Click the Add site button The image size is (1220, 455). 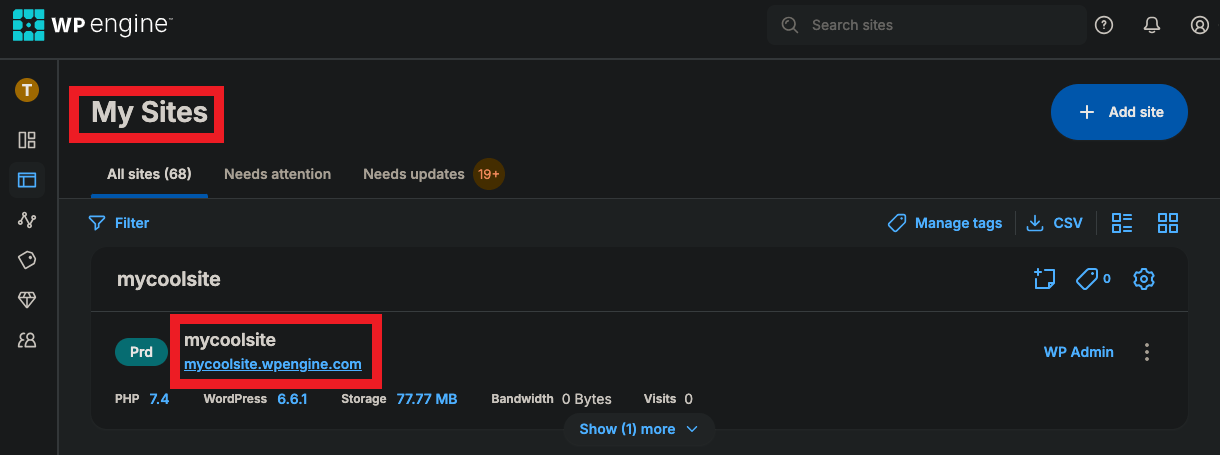click(x=1119, y=112)
